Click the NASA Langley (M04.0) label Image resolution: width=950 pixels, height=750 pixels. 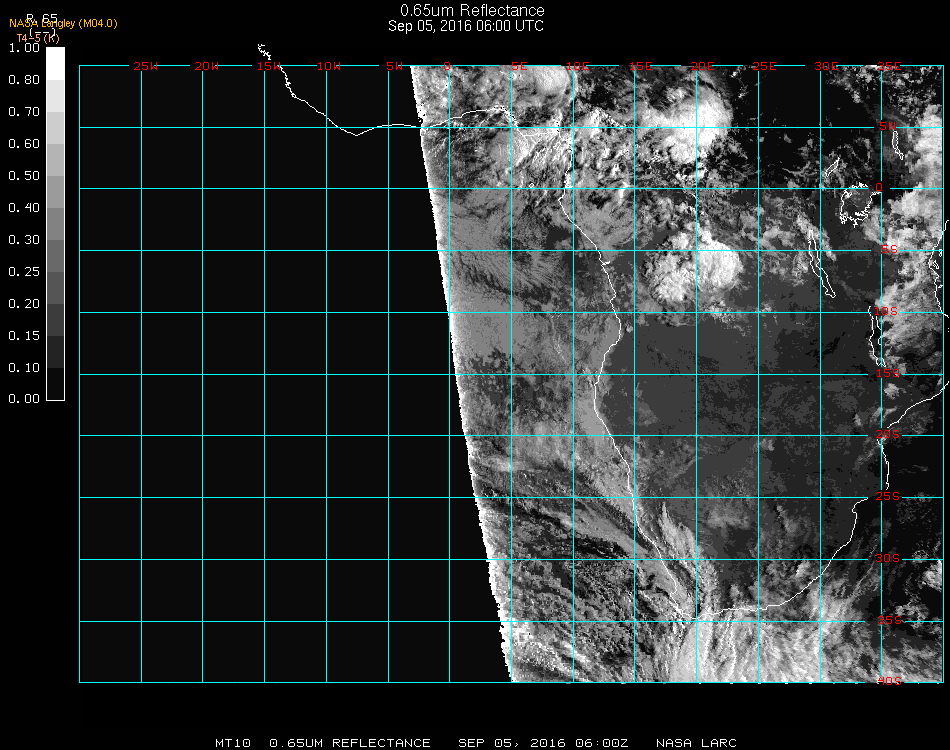[x=63, y=23]
